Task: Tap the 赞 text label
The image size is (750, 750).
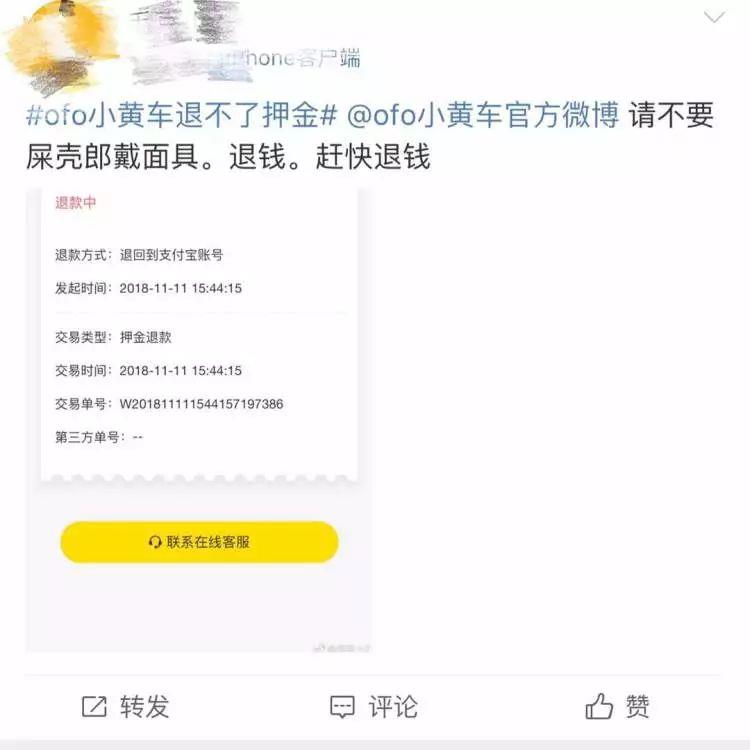Action: pyautogui.click(x=638, y=706)
